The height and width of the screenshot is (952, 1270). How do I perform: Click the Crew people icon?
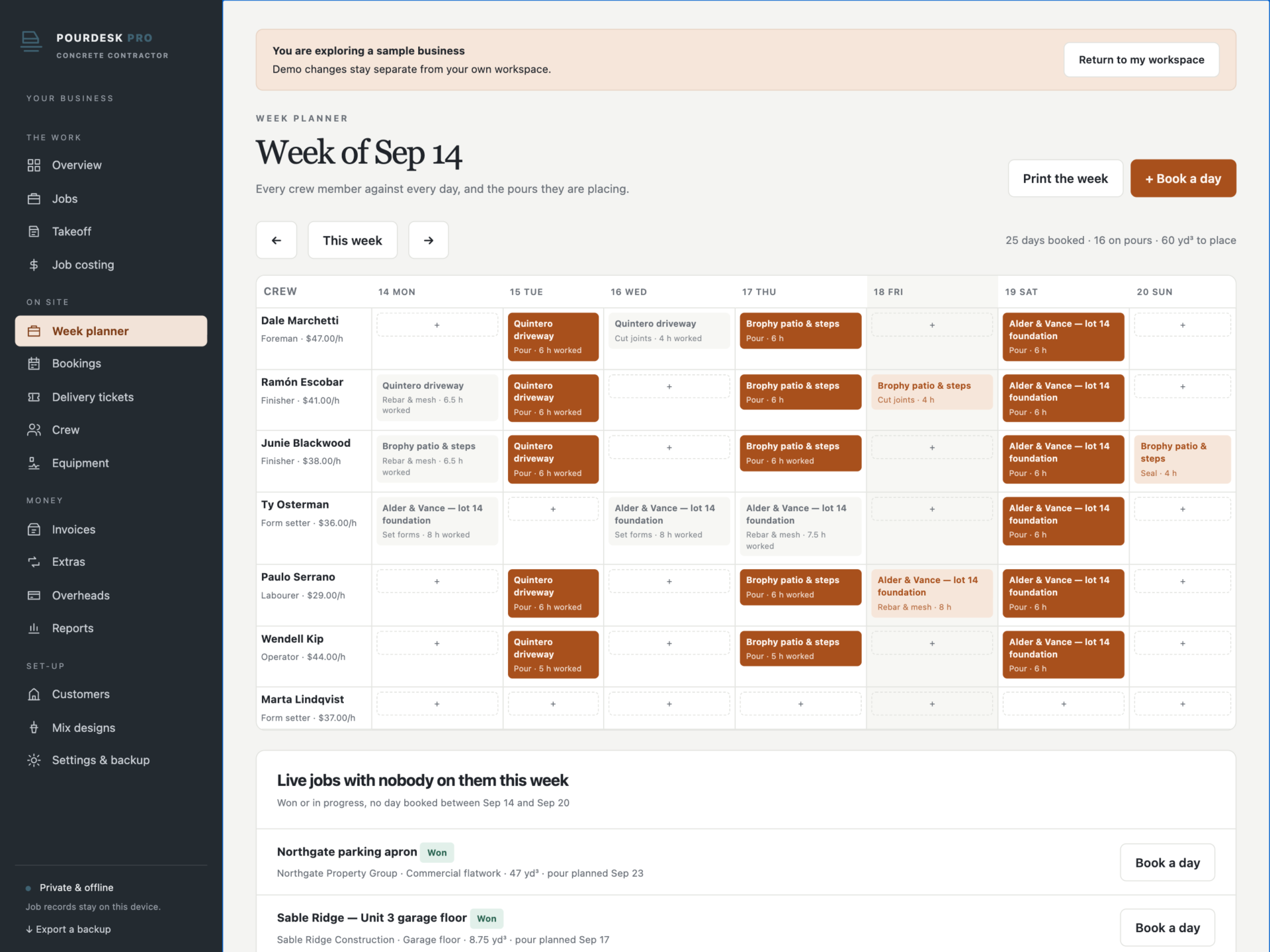[34, 430]
